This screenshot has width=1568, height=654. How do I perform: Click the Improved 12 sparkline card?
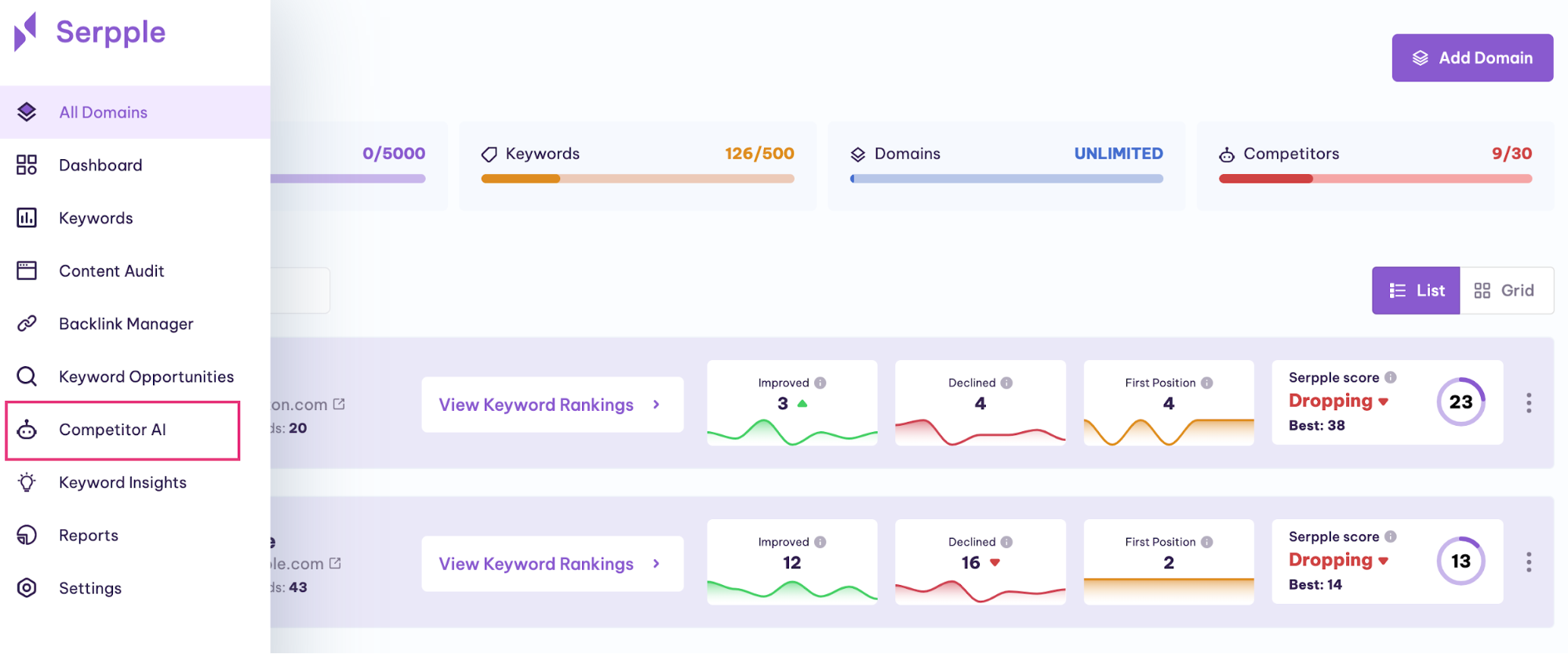(792, 562)
